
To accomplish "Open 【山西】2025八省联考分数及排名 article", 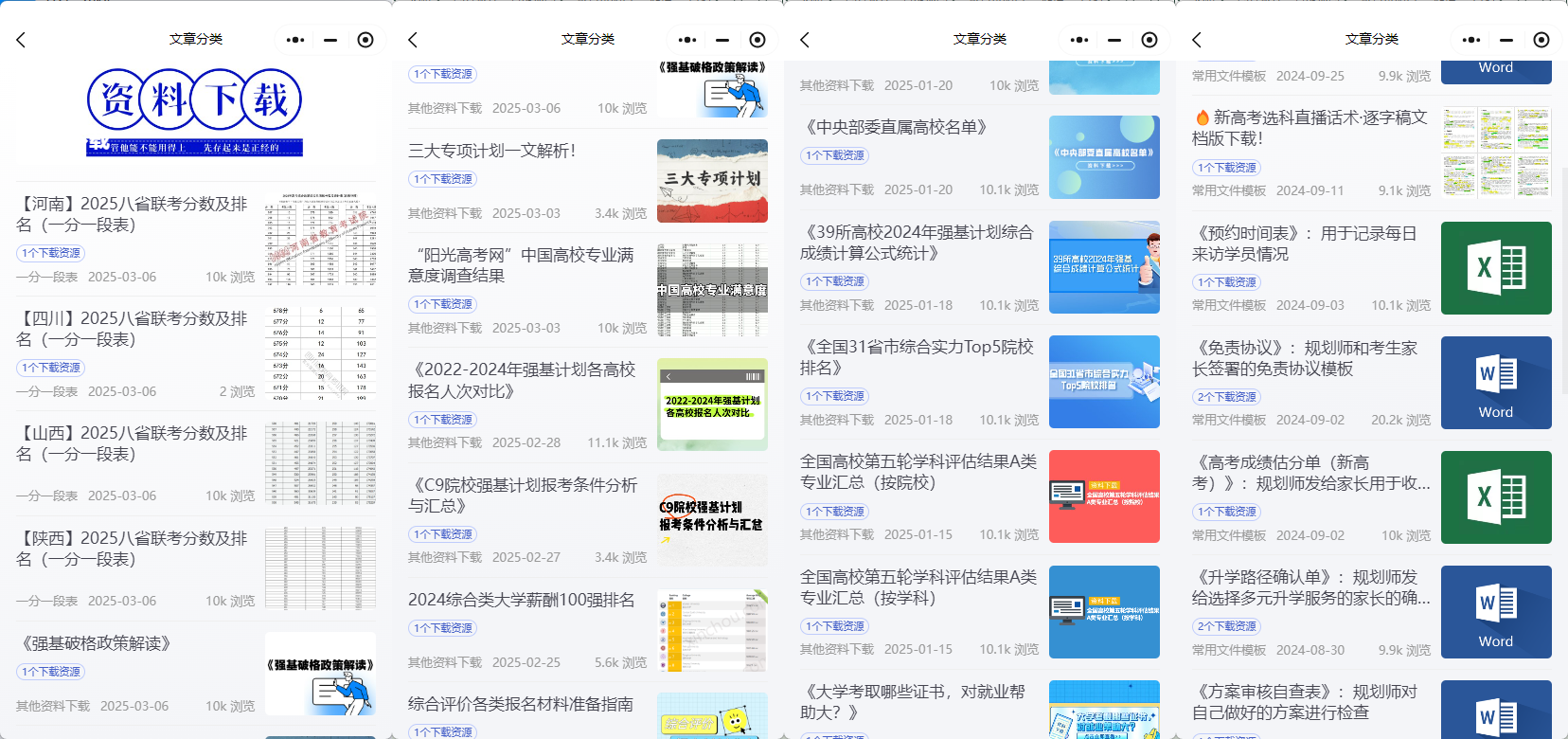I will coord(133,443).
